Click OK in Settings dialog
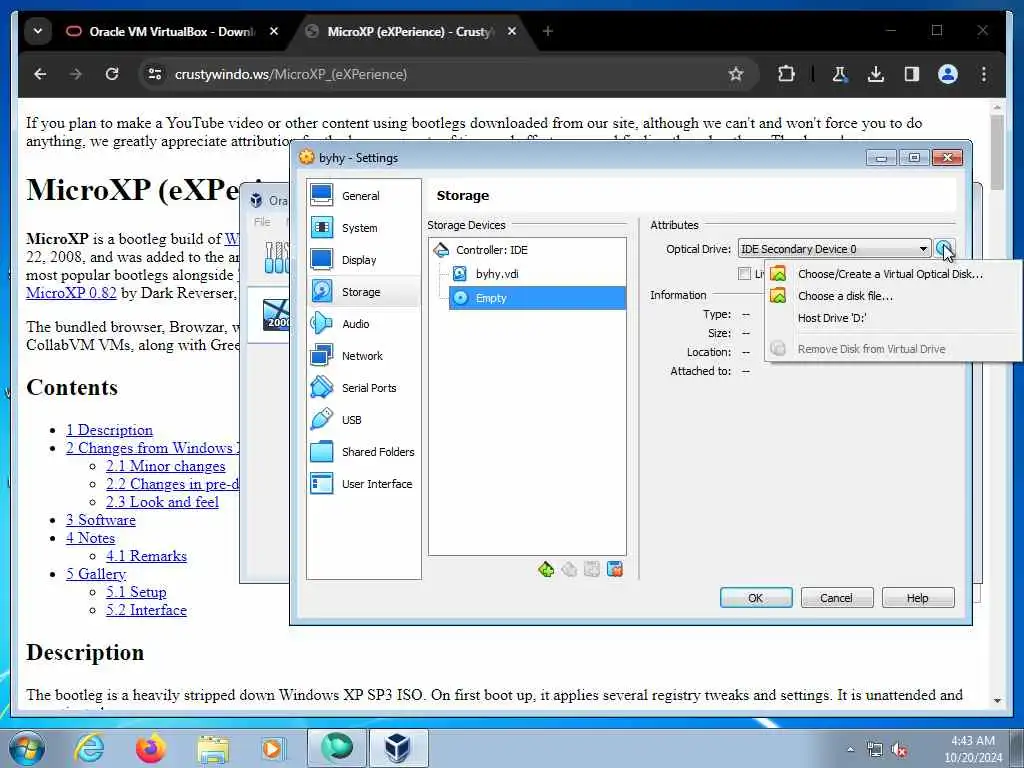The image size is (1024, 768). (x=756, y=598)
